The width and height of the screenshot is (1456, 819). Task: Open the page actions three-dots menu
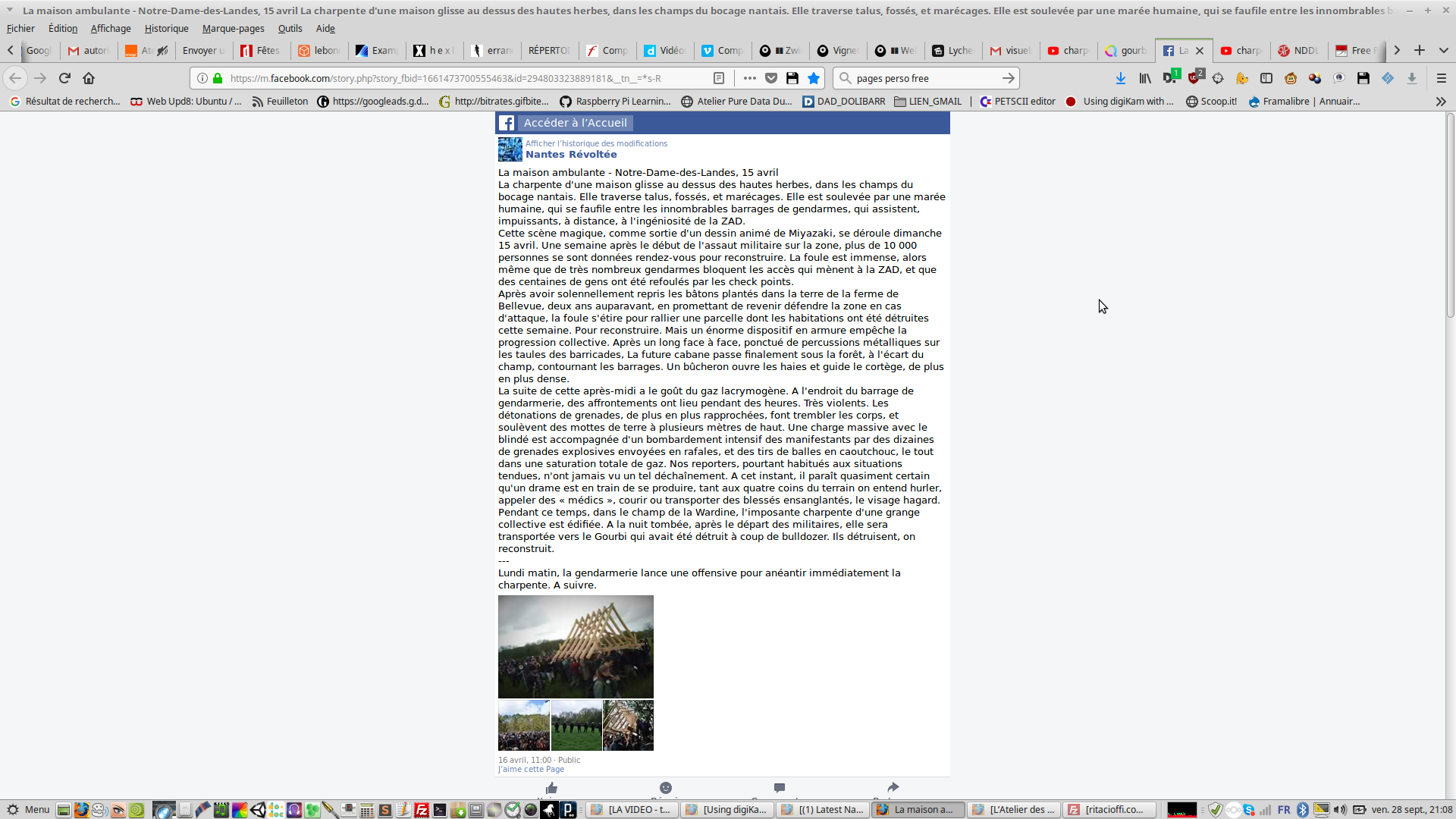[749, 78]
